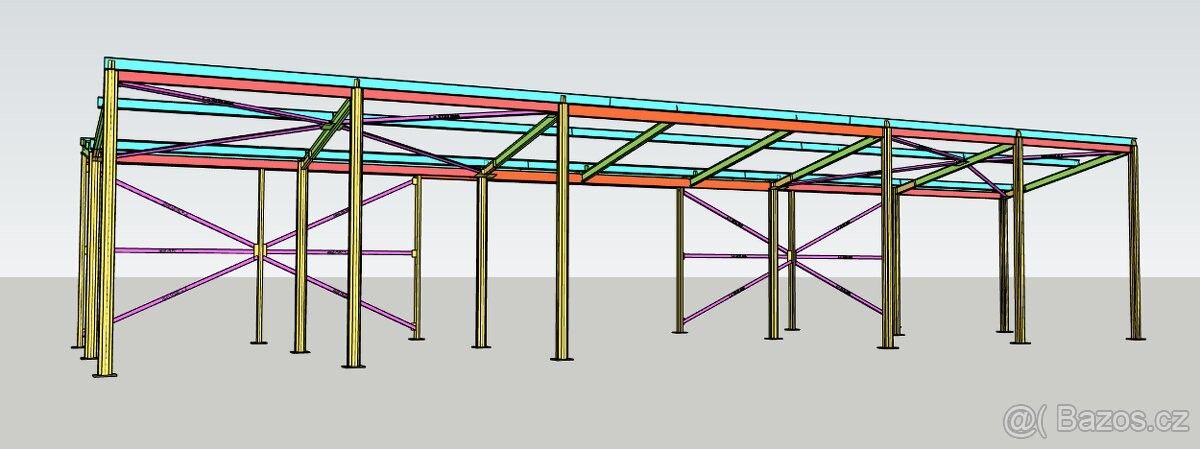
Task: Select the leftmost green roof rafter
Action: pyautogui.click(x=332, y=132)
